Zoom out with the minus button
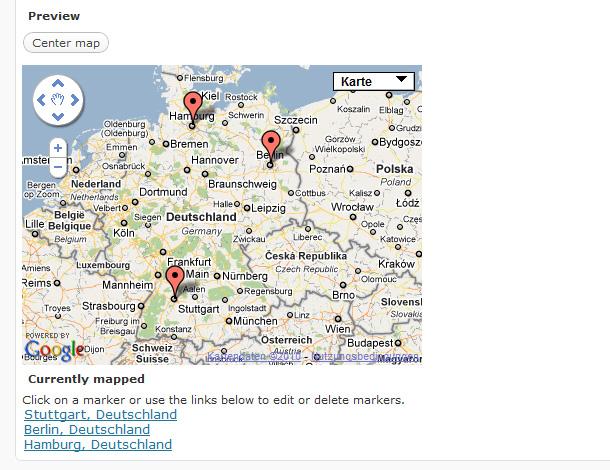The width and height of the screenshot is (610, 470). tap(58, 167)
